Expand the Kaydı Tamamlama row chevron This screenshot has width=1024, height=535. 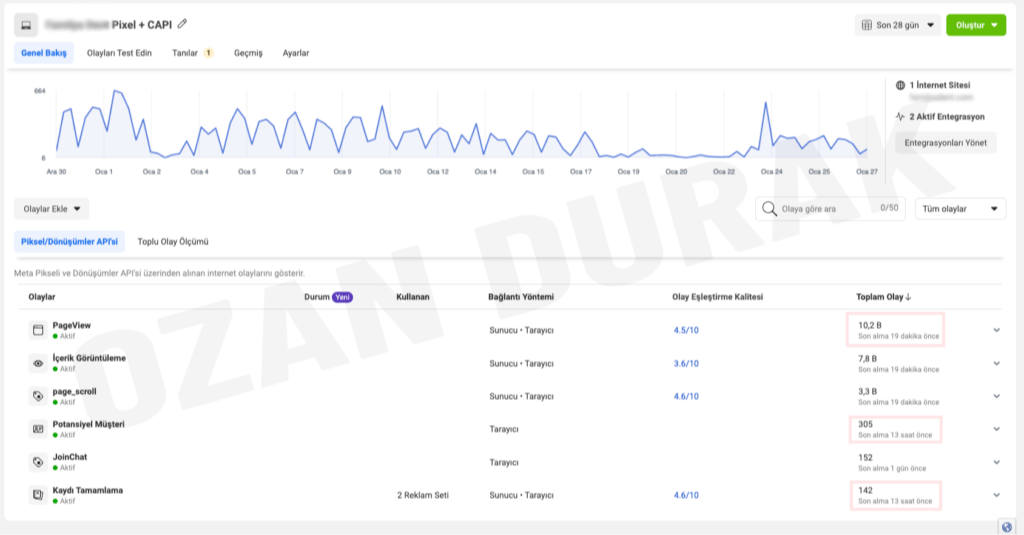tap(997, 495)
